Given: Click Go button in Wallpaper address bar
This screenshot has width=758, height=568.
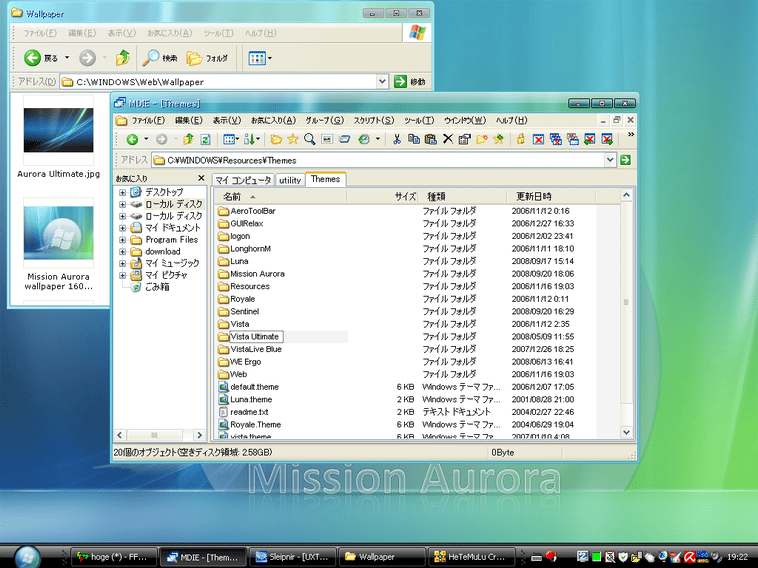Looking at the screenshot, I should pos(410,82).
